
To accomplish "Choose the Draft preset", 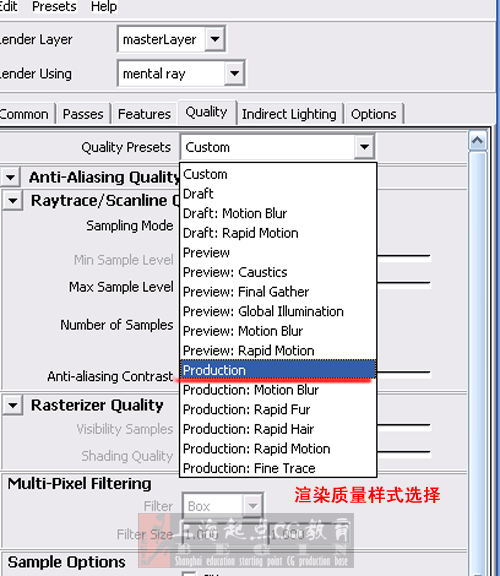I will (278, 194).
